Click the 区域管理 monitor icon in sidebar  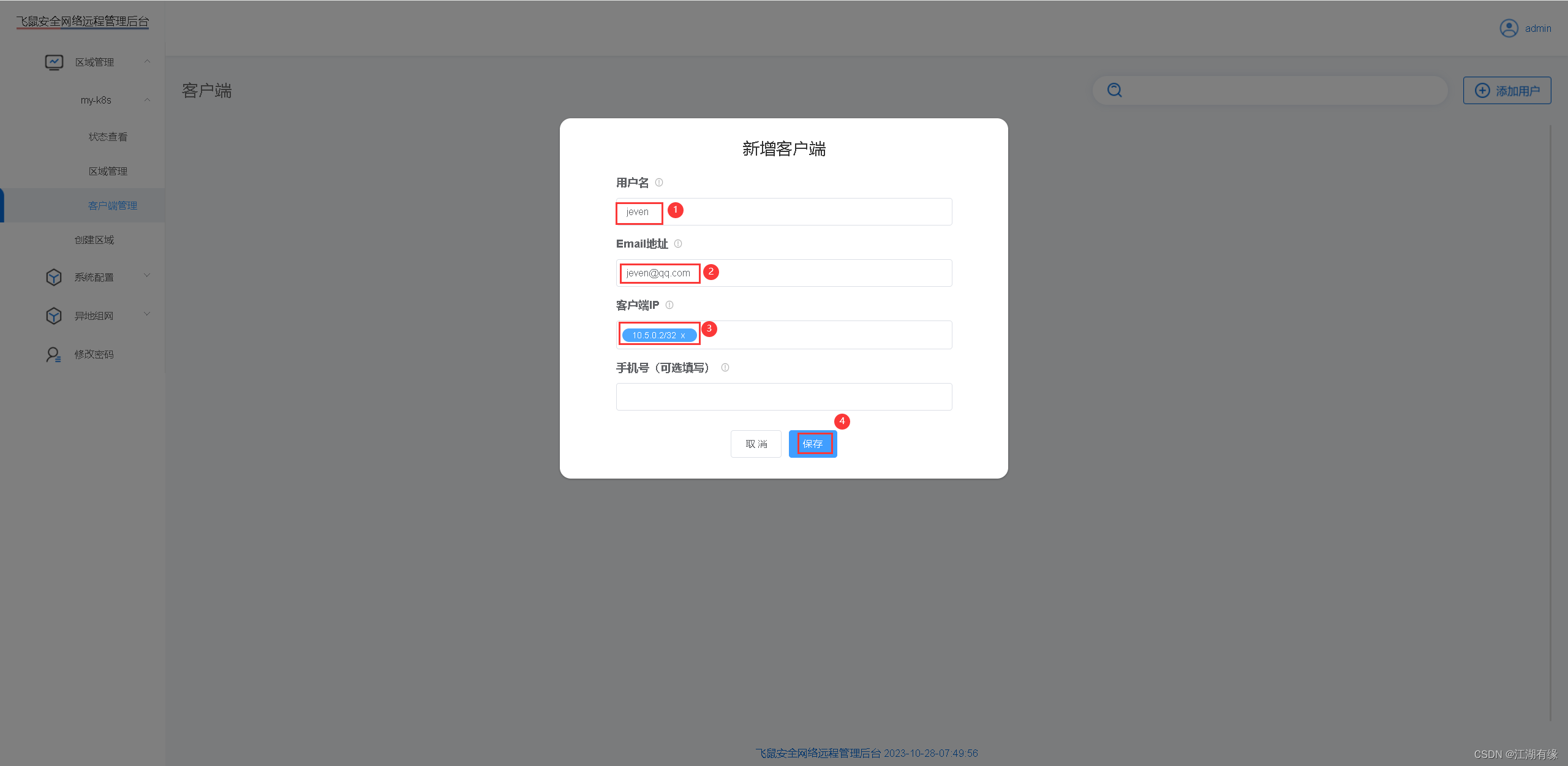click(x=54, y=63)
